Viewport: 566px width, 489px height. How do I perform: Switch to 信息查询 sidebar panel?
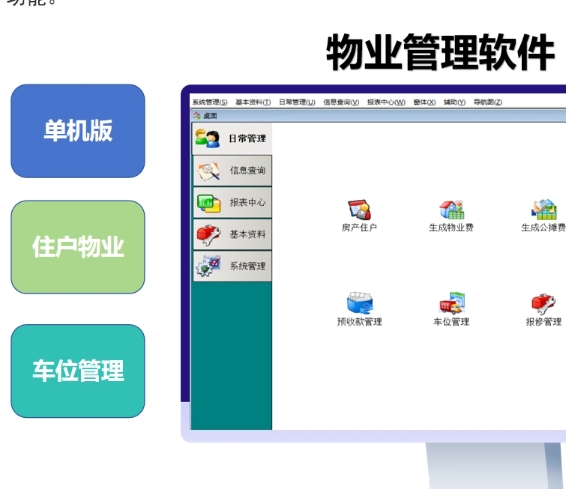pos(232,171)
